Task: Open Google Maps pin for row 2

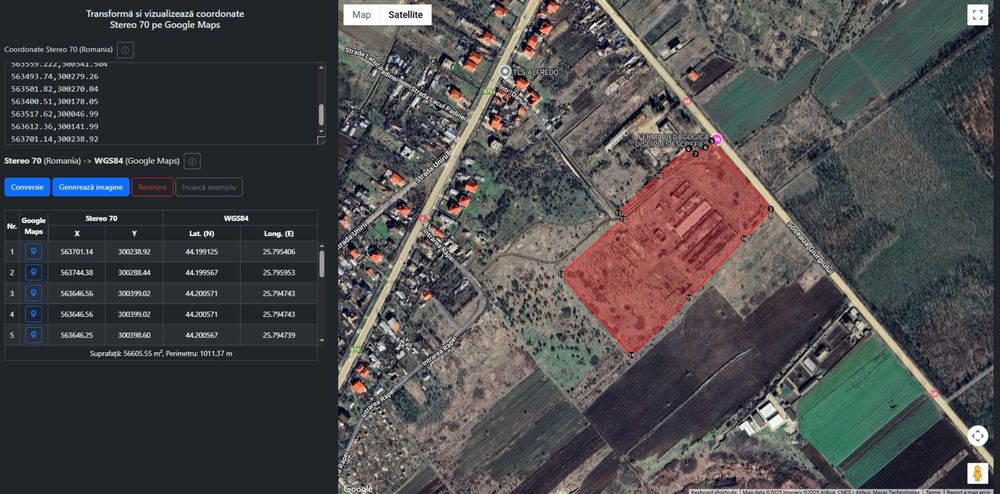Action: 33,272
